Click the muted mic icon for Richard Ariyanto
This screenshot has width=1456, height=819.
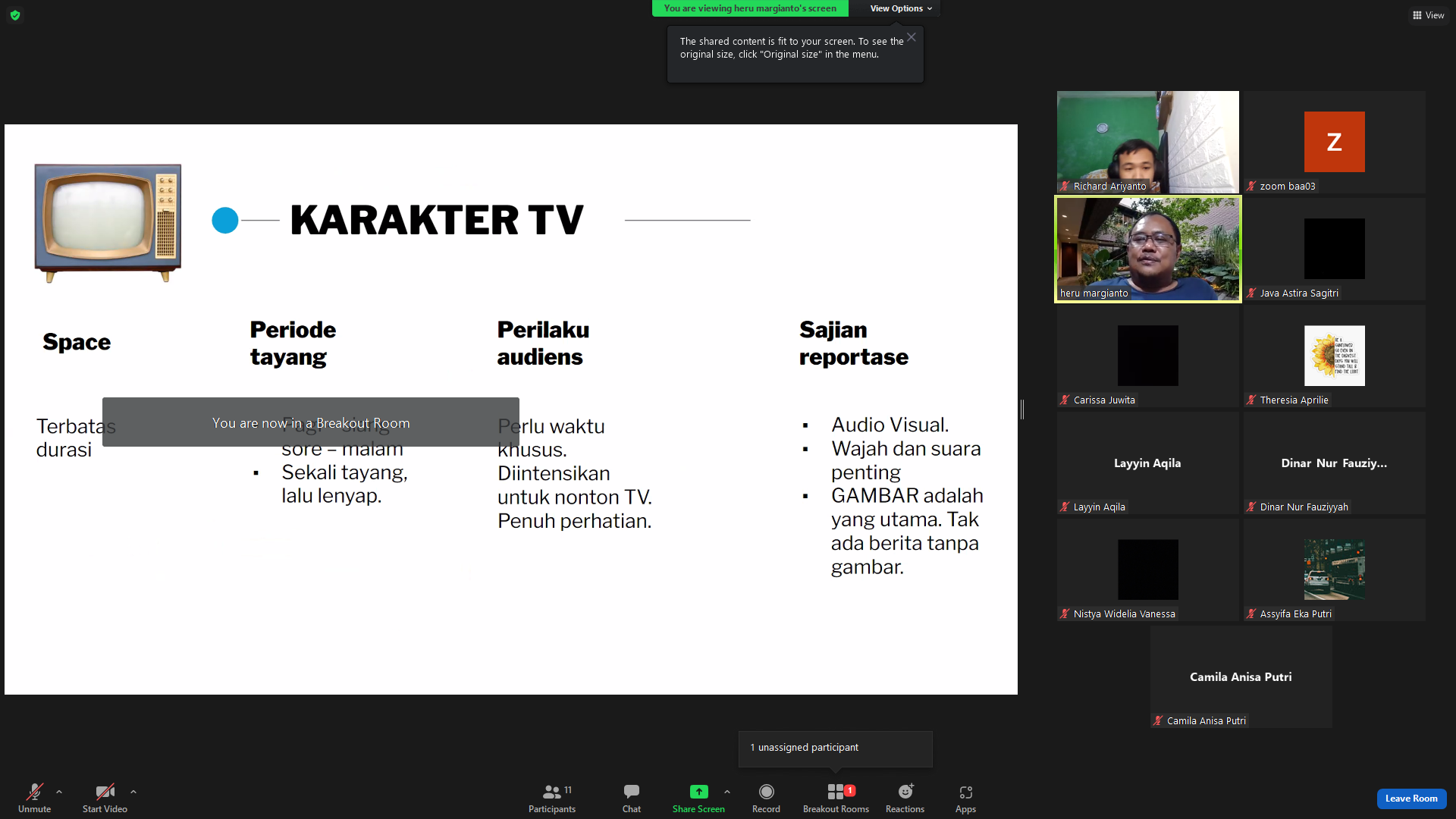click(1065, 187)
